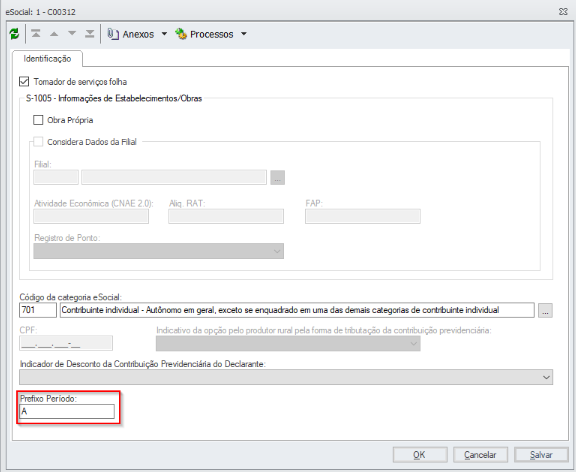The width and height of the screenshot is (576, 472).
Task: Click the FAP field
Action: point(363,216)
